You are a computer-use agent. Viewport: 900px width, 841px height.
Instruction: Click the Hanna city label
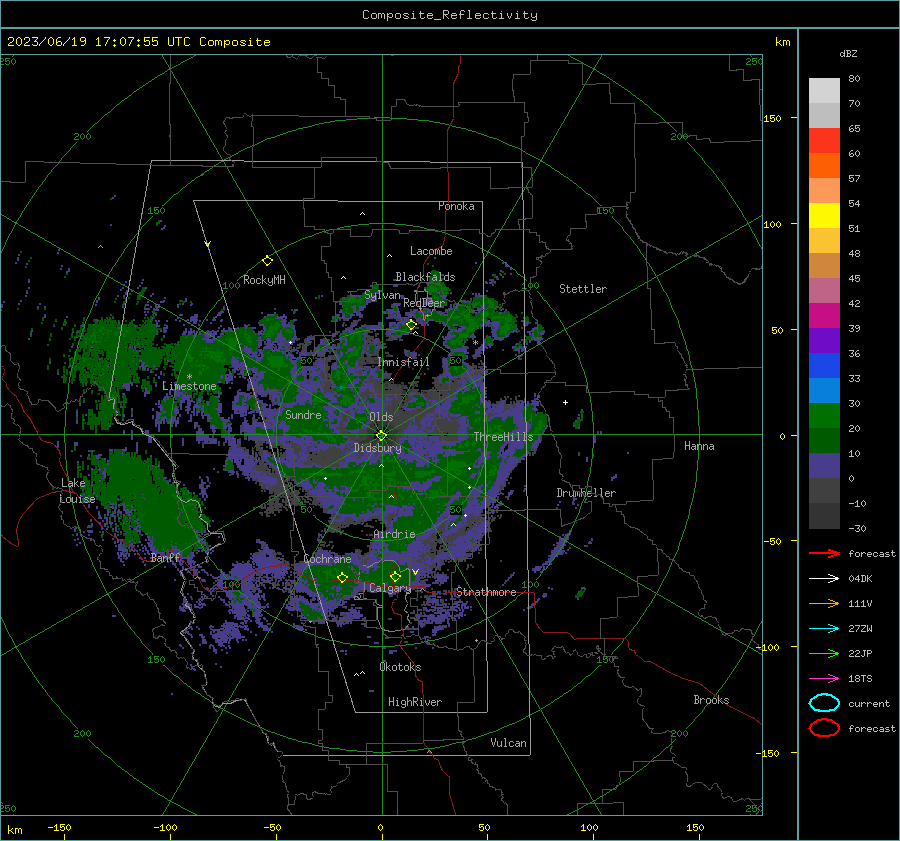pyautogui.click(x=699, y=446)
